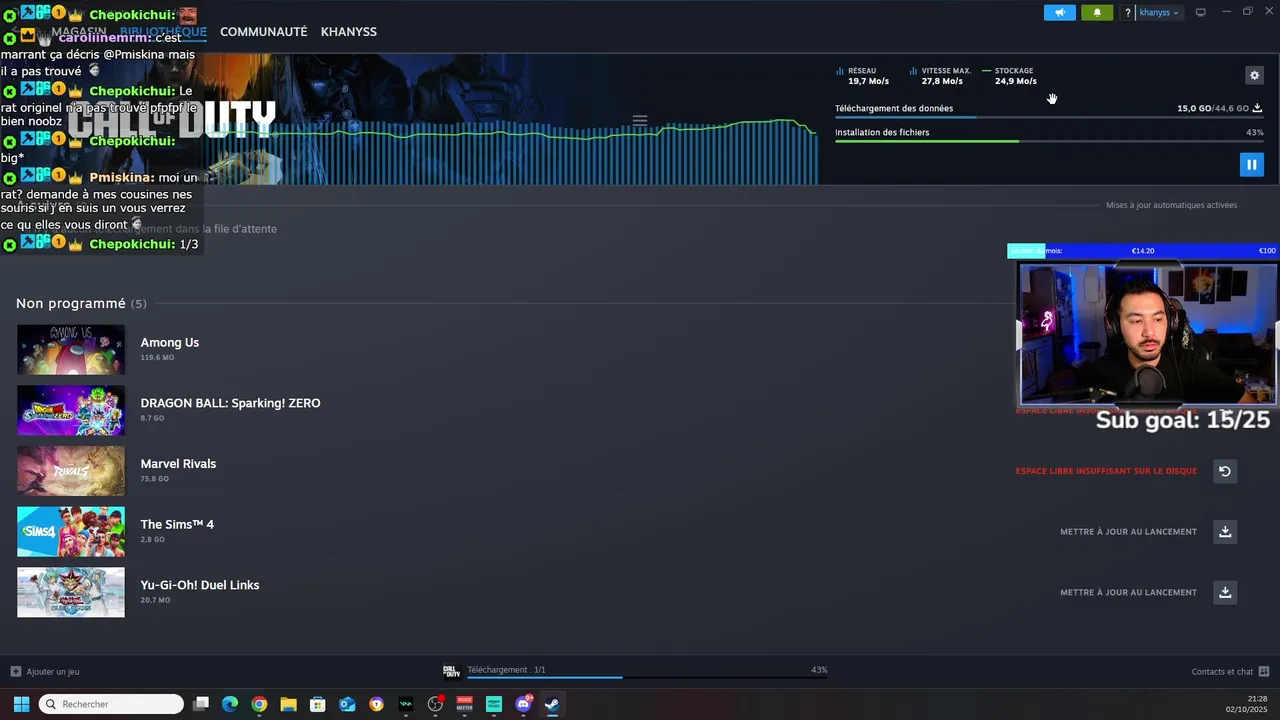Click the VITESSE MAX. 27,8 Mo/s stat

pos(941,76)
